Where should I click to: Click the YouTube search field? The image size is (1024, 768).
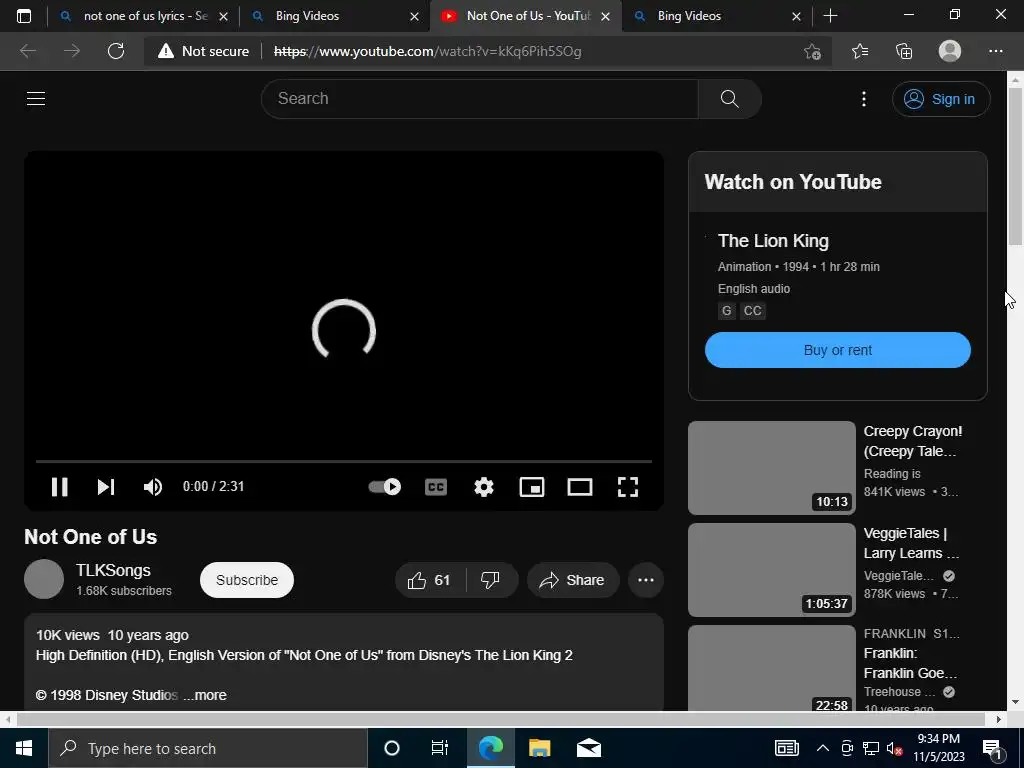coord(479,99)
